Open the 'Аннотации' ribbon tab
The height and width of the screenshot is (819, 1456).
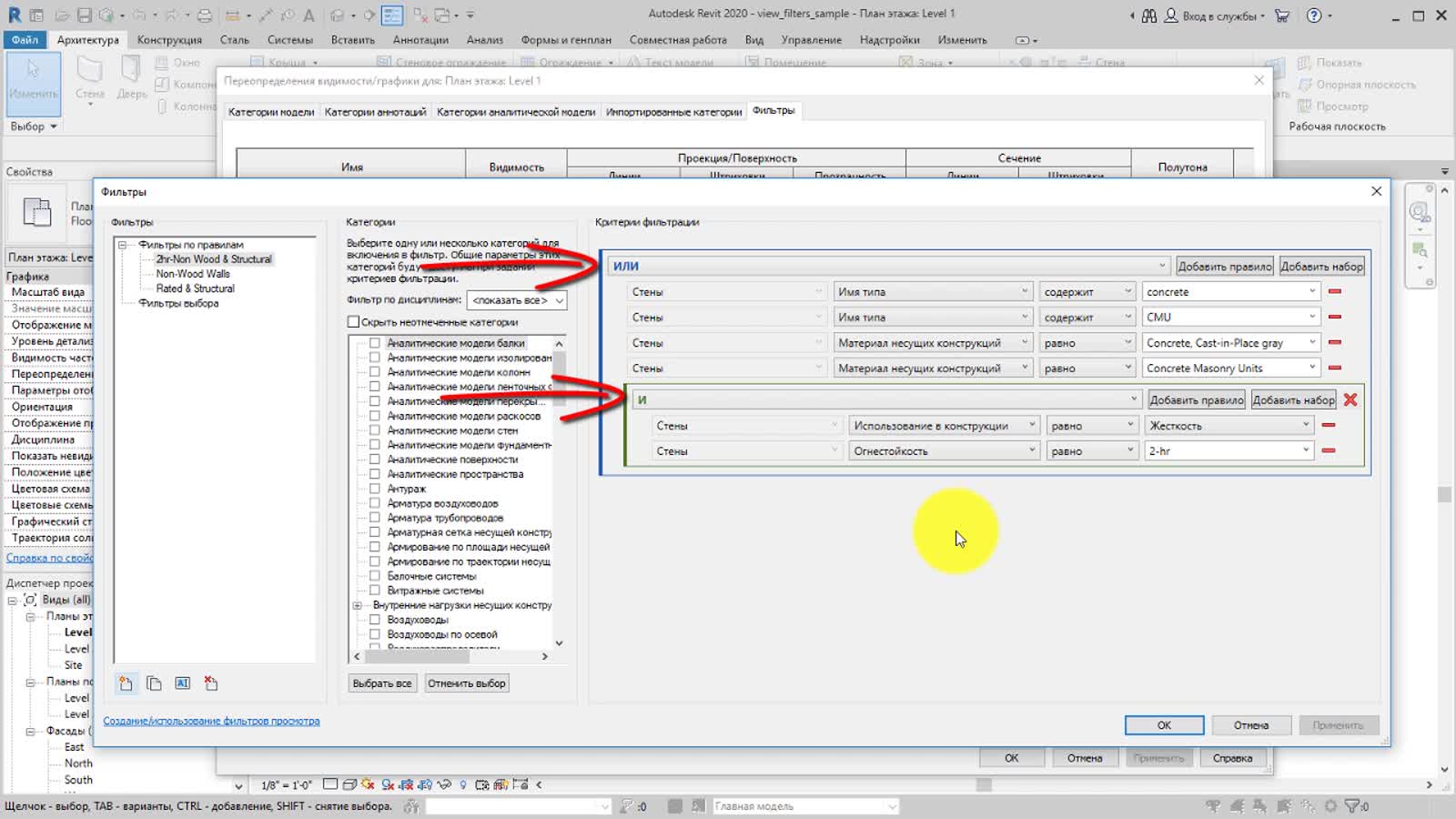coord(420,40)
